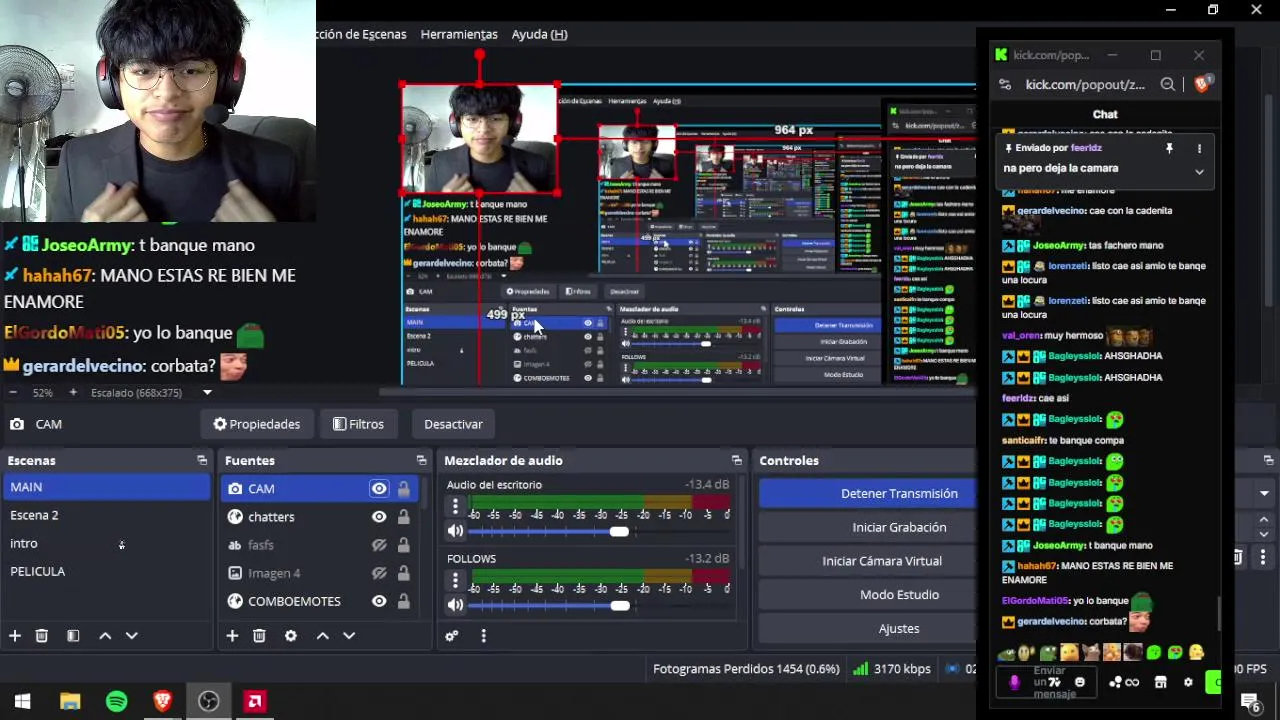Click the infinity icon in Kick chat bar
Image resolution: width=1280 pixels, height=720 pixels.
click(x=1132, y=682)
